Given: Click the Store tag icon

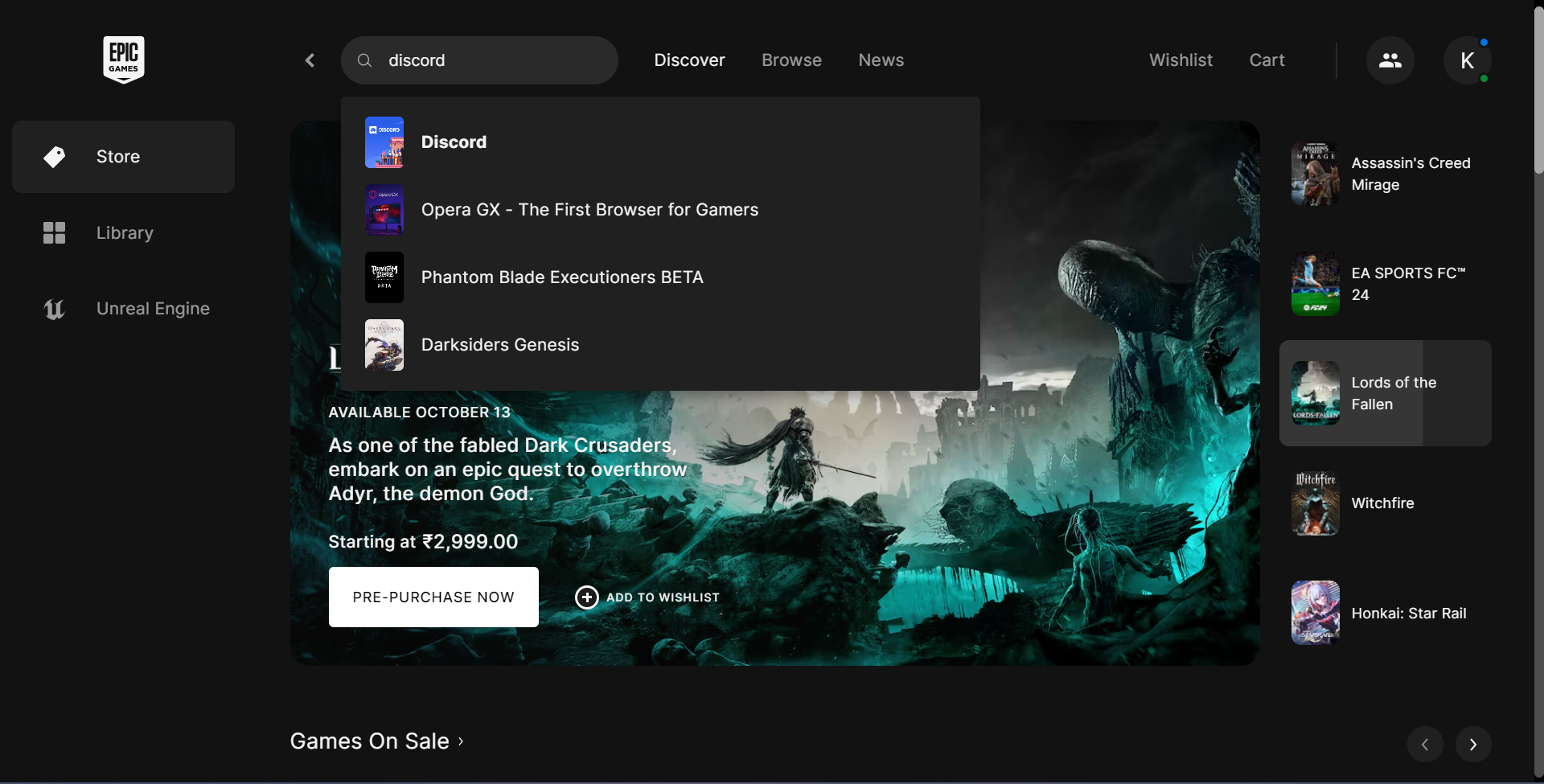Looking at the screenshot, I should (x=54, y=157).
